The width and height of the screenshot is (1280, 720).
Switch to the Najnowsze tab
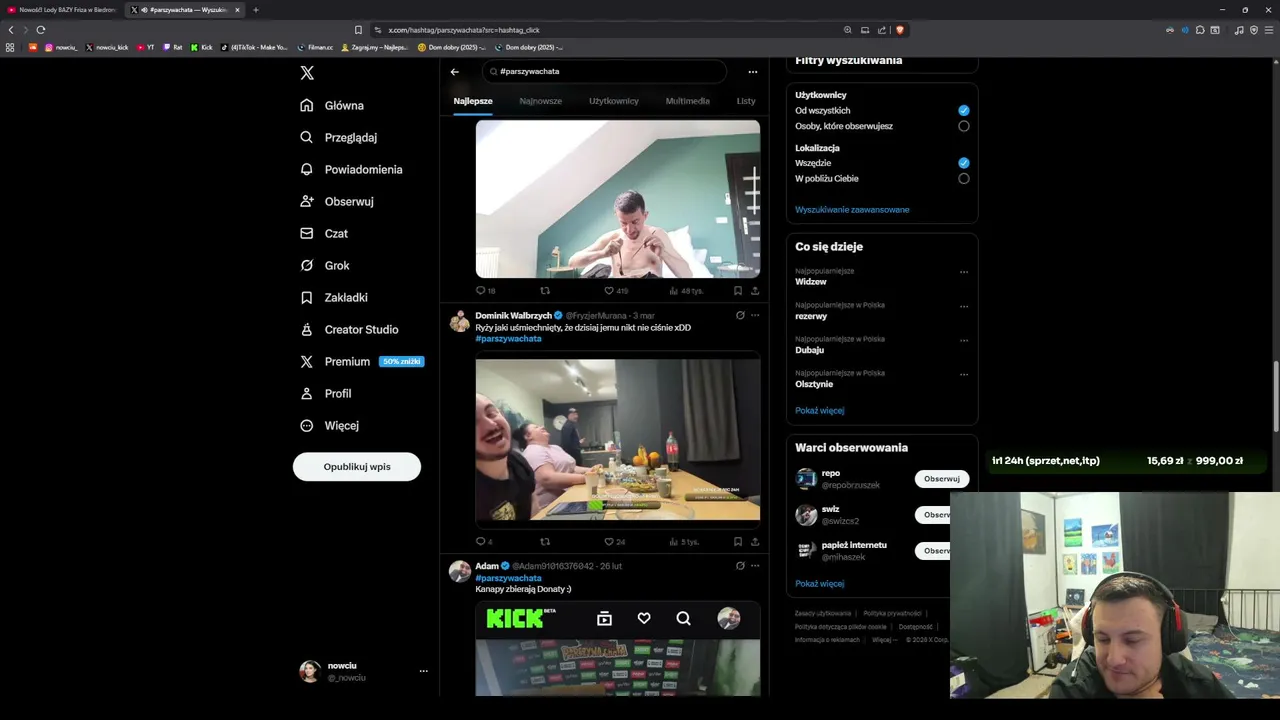point(541,101)
